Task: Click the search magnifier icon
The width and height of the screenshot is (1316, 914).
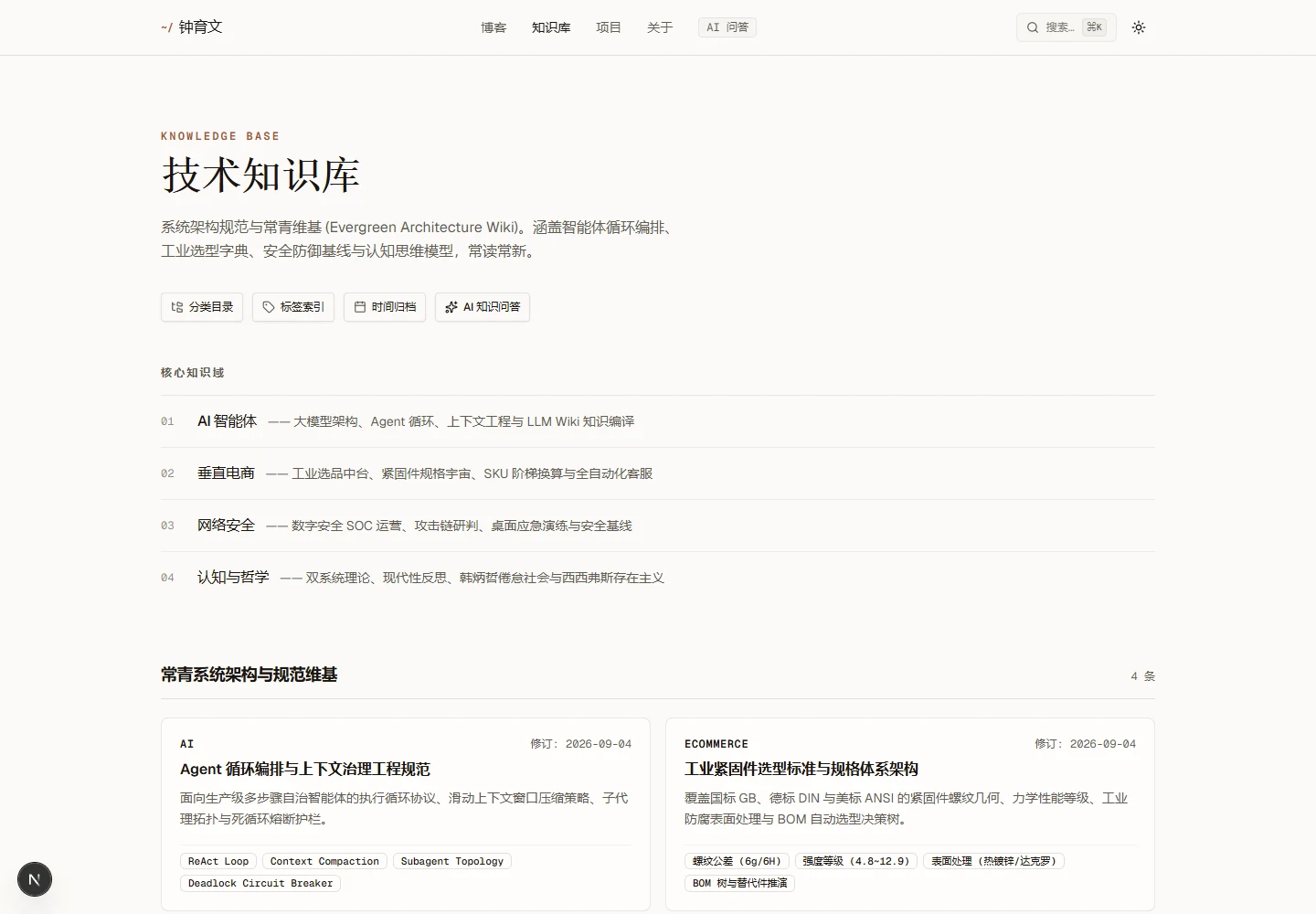Action: pos(1033,27)
